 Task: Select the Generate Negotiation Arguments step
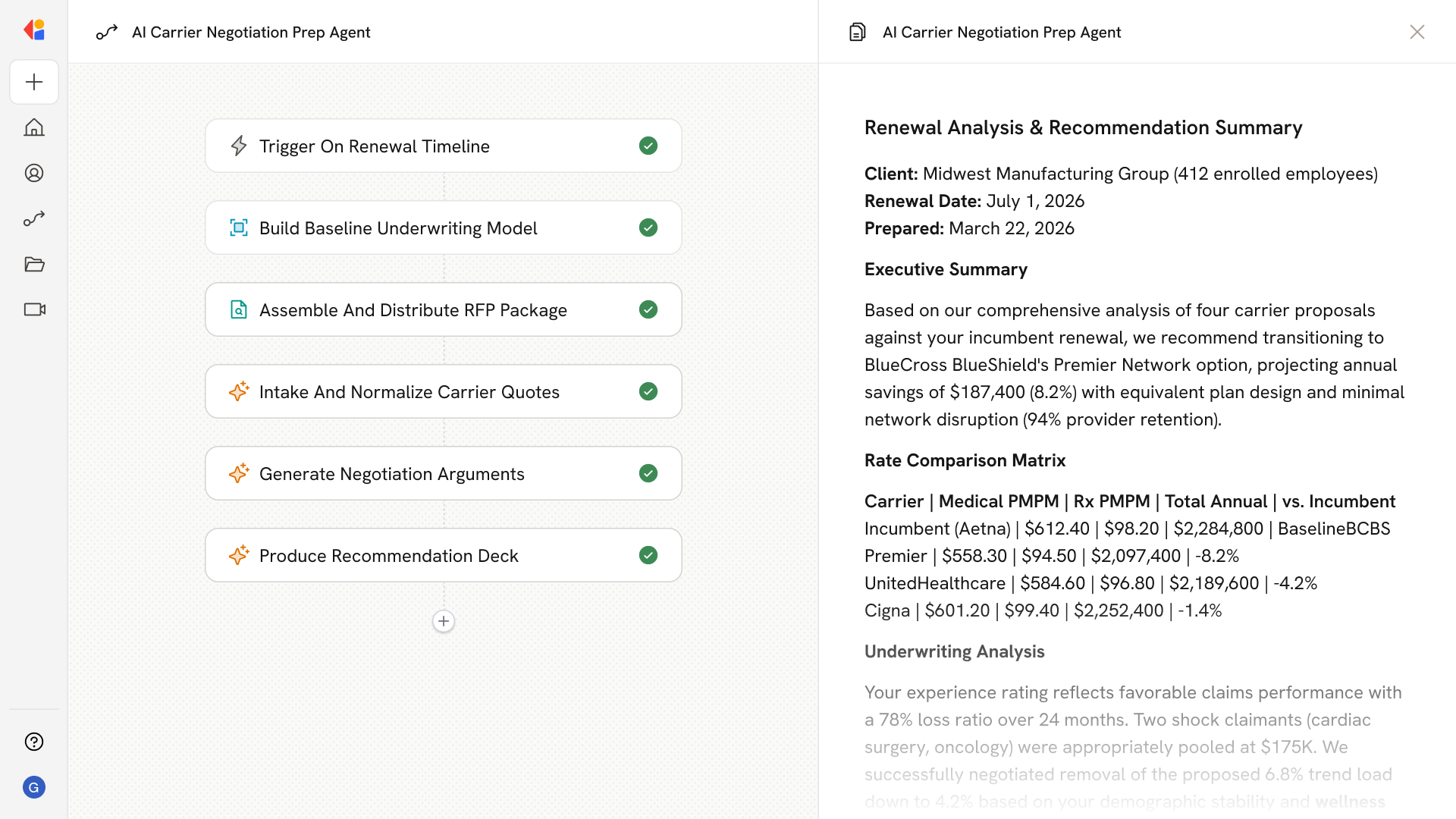tap(391, 473)
